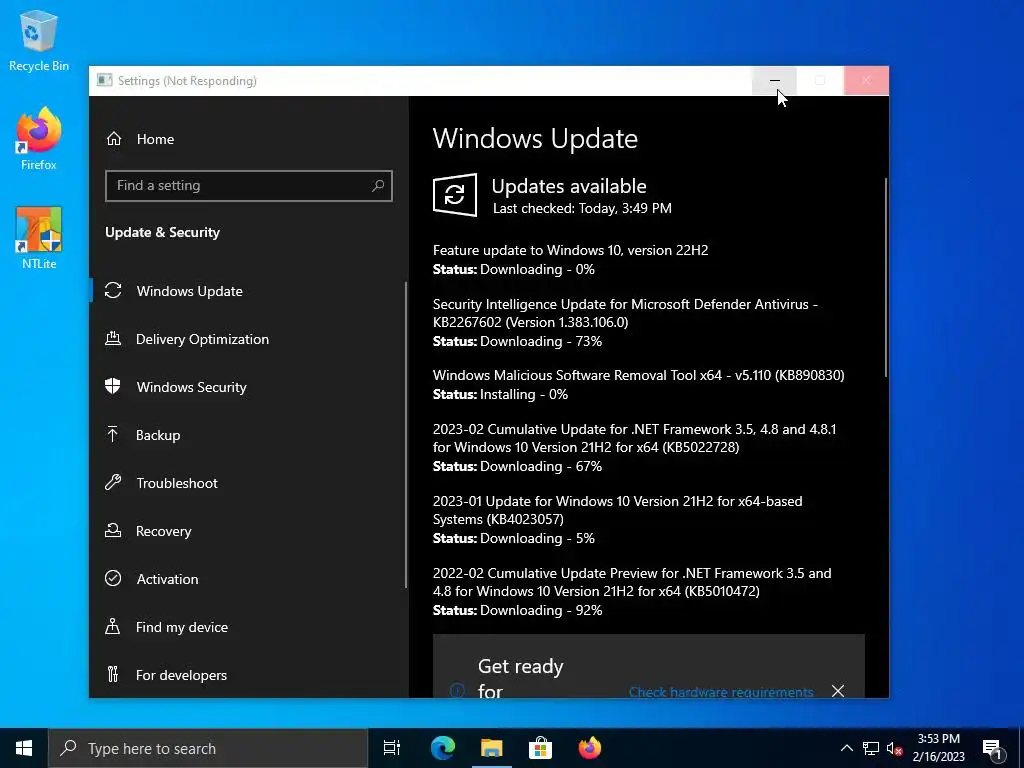Open the Windows Start button

pyautogui.click(x=24, y=748)
